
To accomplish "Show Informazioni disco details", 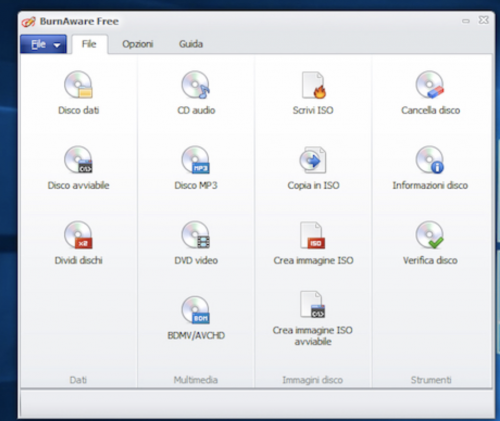I will point(430,168).
